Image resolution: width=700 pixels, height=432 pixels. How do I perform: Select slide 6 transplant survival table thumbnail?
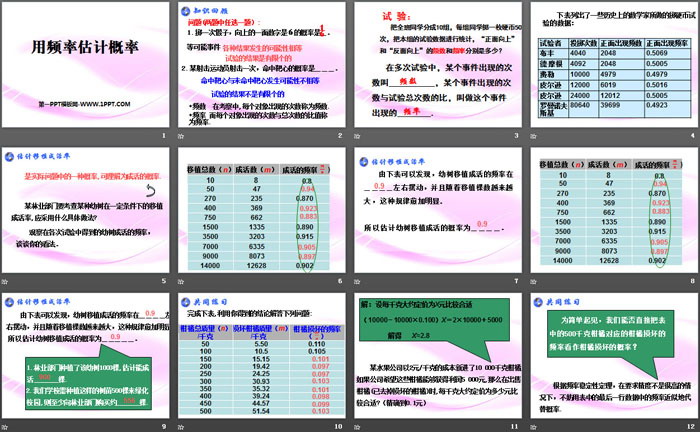pyautogui.click(x=260, y=211)
